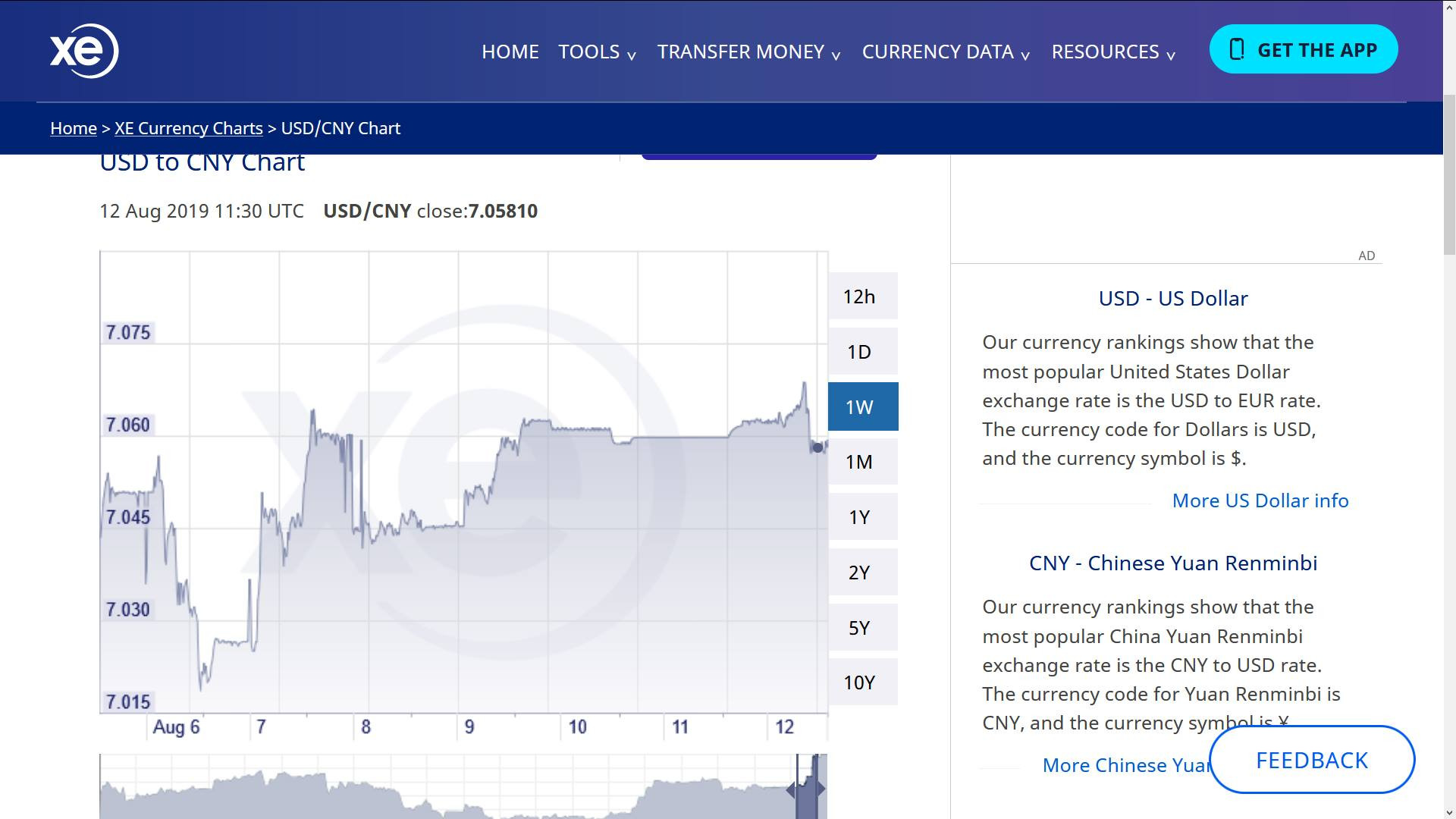Click the scrollbar down arrow
1456x819 pixels.
[x=1449, y=812]
